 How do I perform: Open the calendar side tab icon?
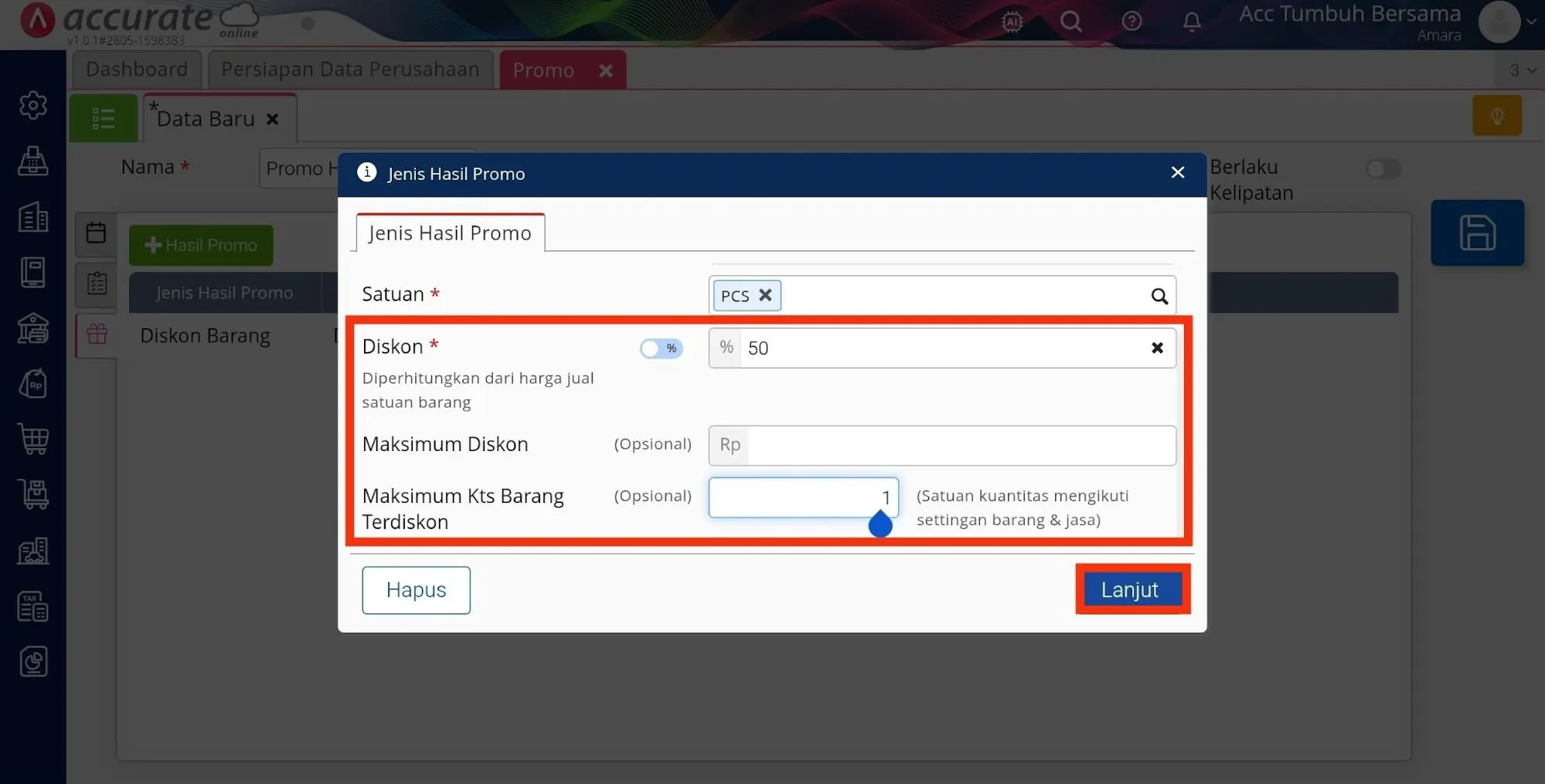click(96, 232)
